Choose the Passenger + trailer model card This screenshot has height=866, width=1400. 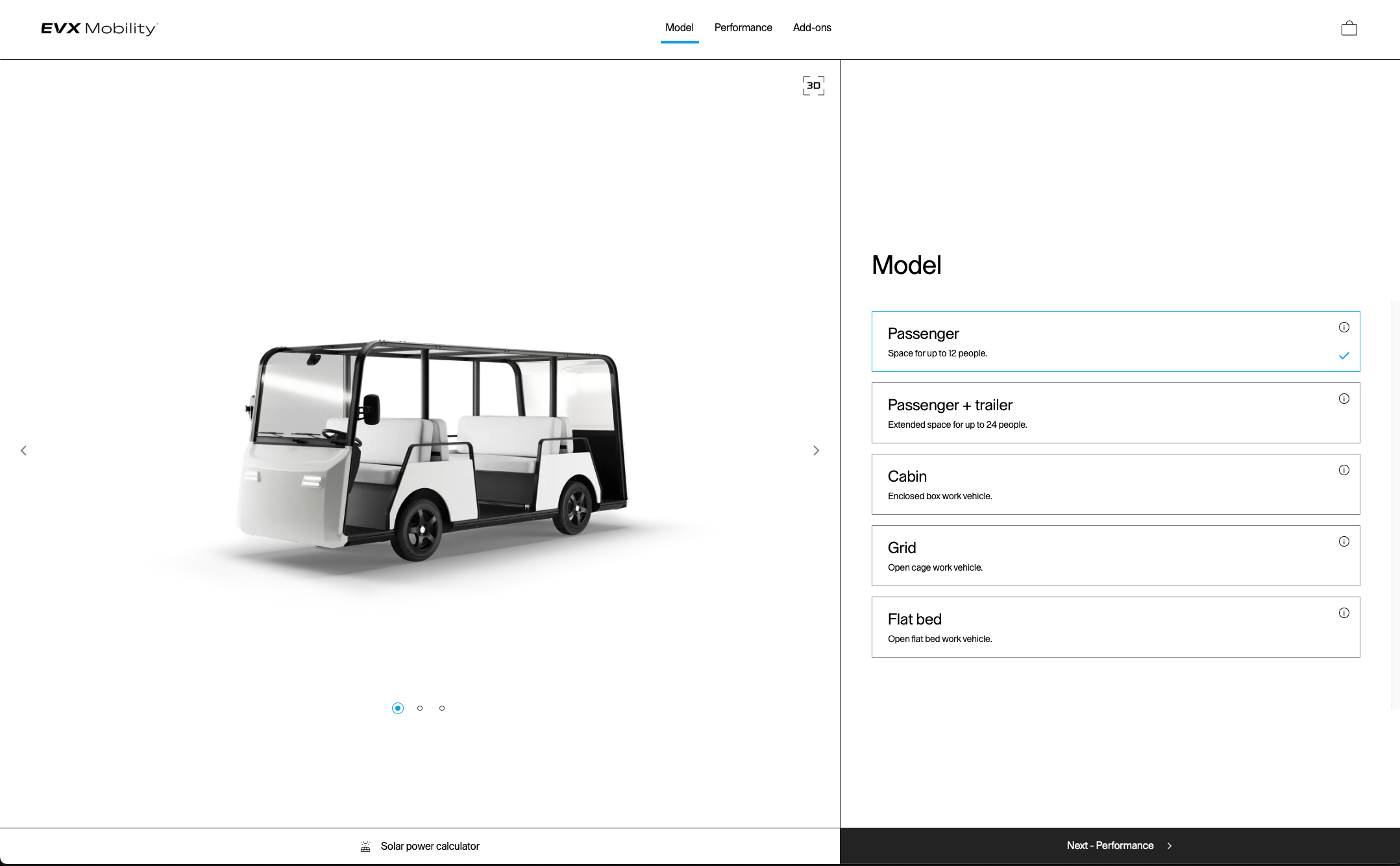pyautogui.click(x=1103, y=413)
